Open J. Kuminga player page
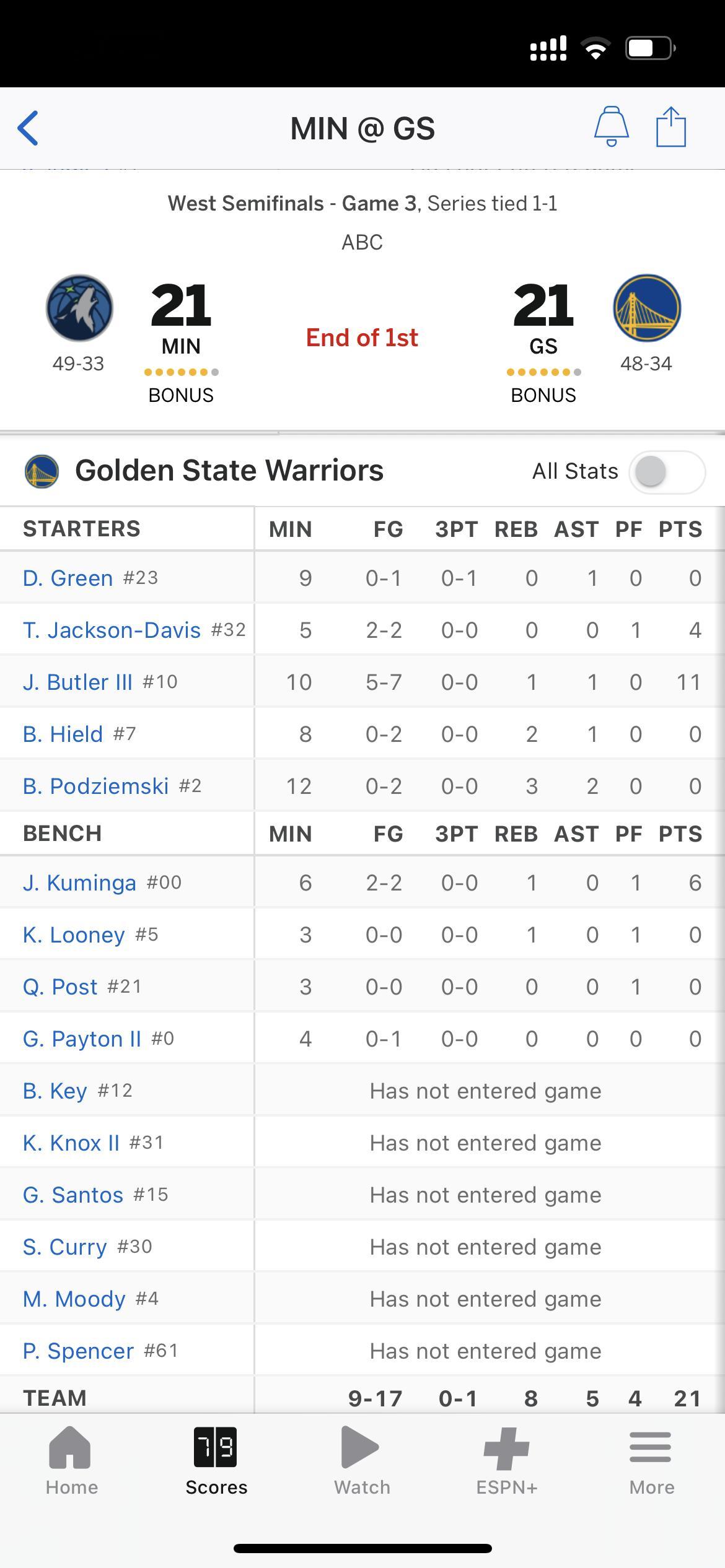725x1568 pixels. [x=79, y=882]
